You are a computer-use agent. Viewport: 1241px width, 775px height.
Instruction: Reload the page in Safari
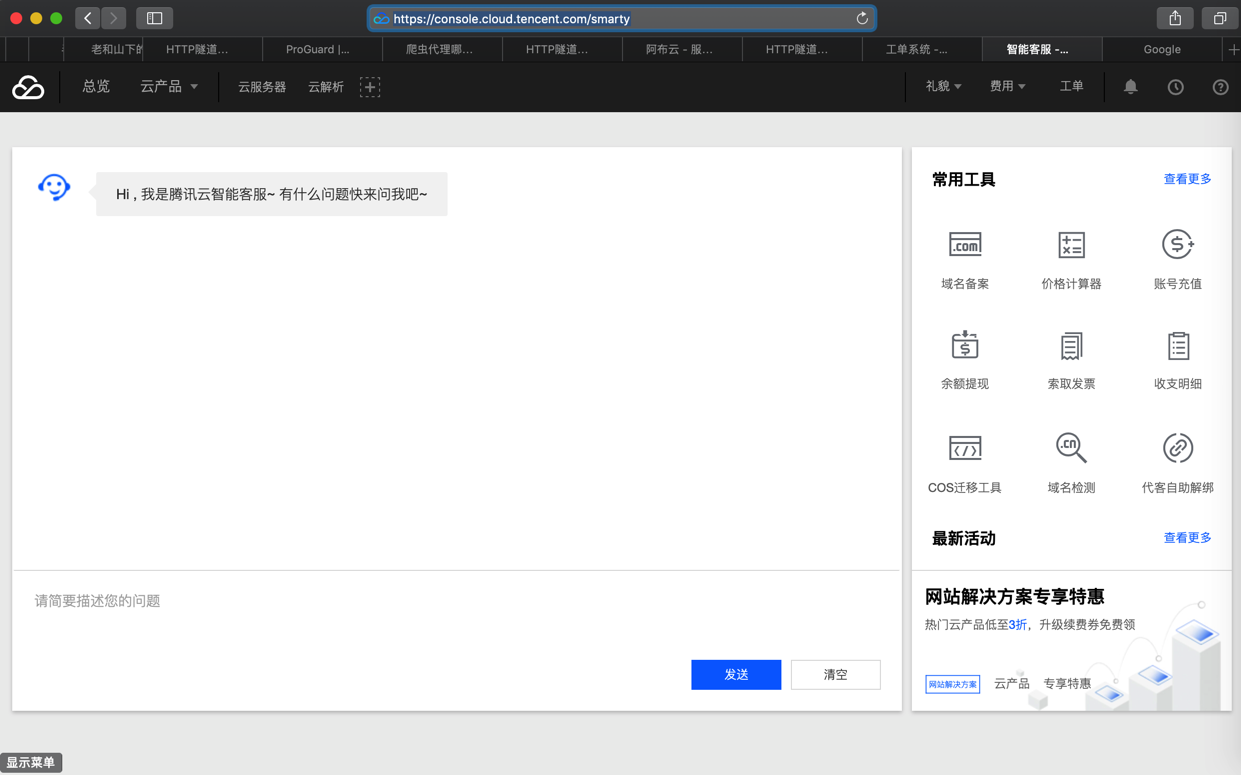(x=861, y=18)
